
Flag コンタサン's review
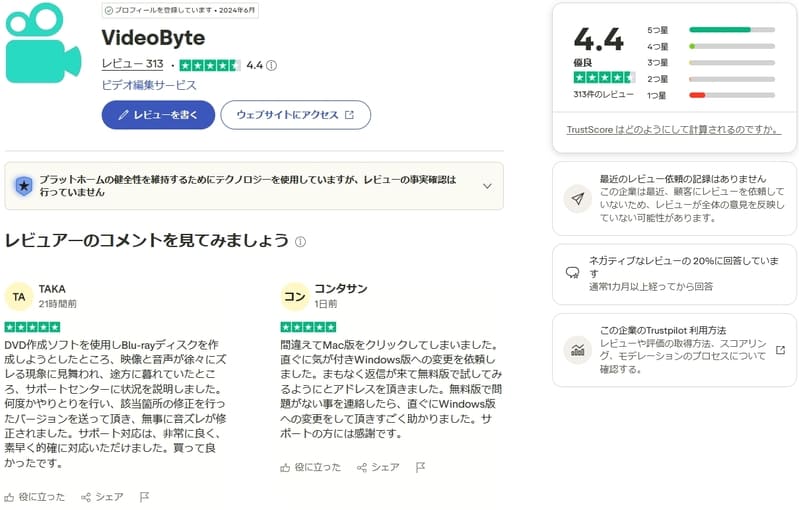click(x=420, y=467)
